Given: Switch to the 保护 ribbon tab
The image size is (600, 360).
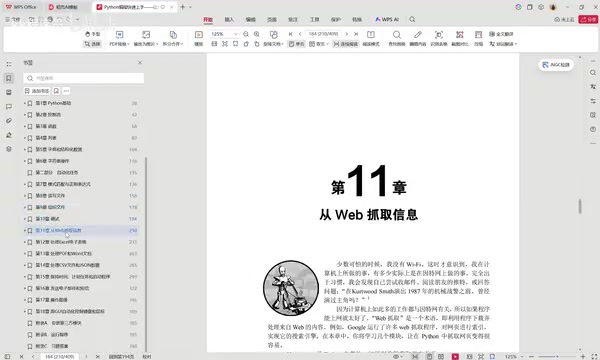Looking at the screenshot, I should (x=336, y=20).
